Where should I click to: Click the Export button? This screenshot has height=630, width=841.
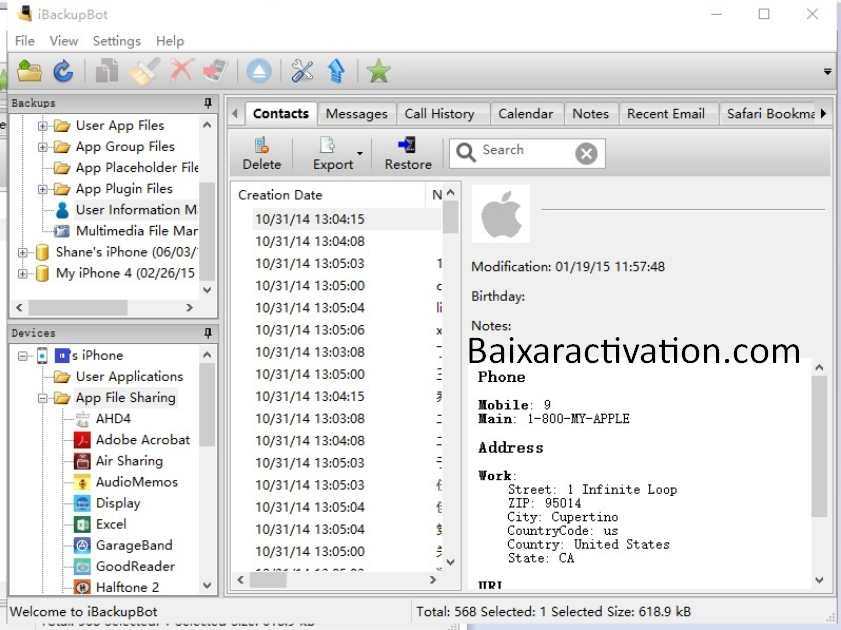pos(333,153)
